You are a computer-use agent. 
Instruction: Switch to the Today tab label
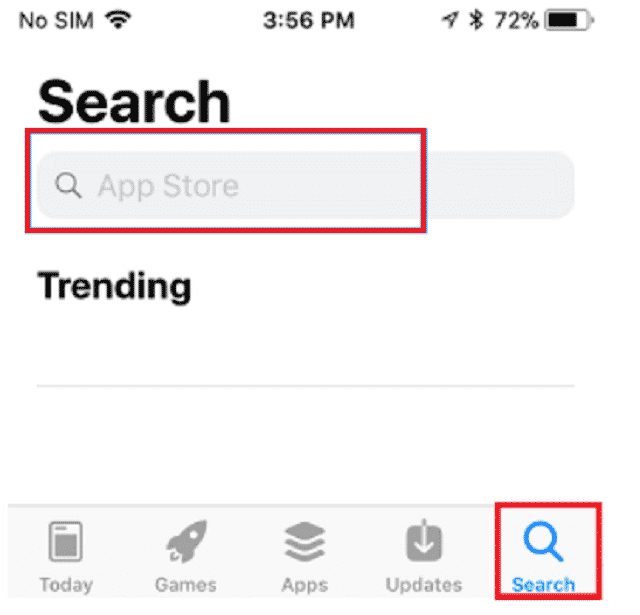coord(66,585)
